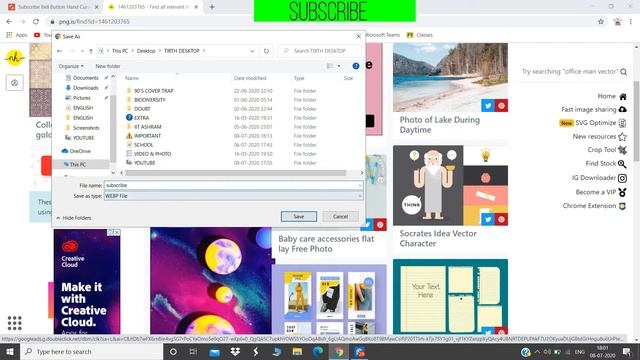This screenshot has width=640, height=360.
Task: Open the SVG Optimize link
Action: (x=593, y=123)
